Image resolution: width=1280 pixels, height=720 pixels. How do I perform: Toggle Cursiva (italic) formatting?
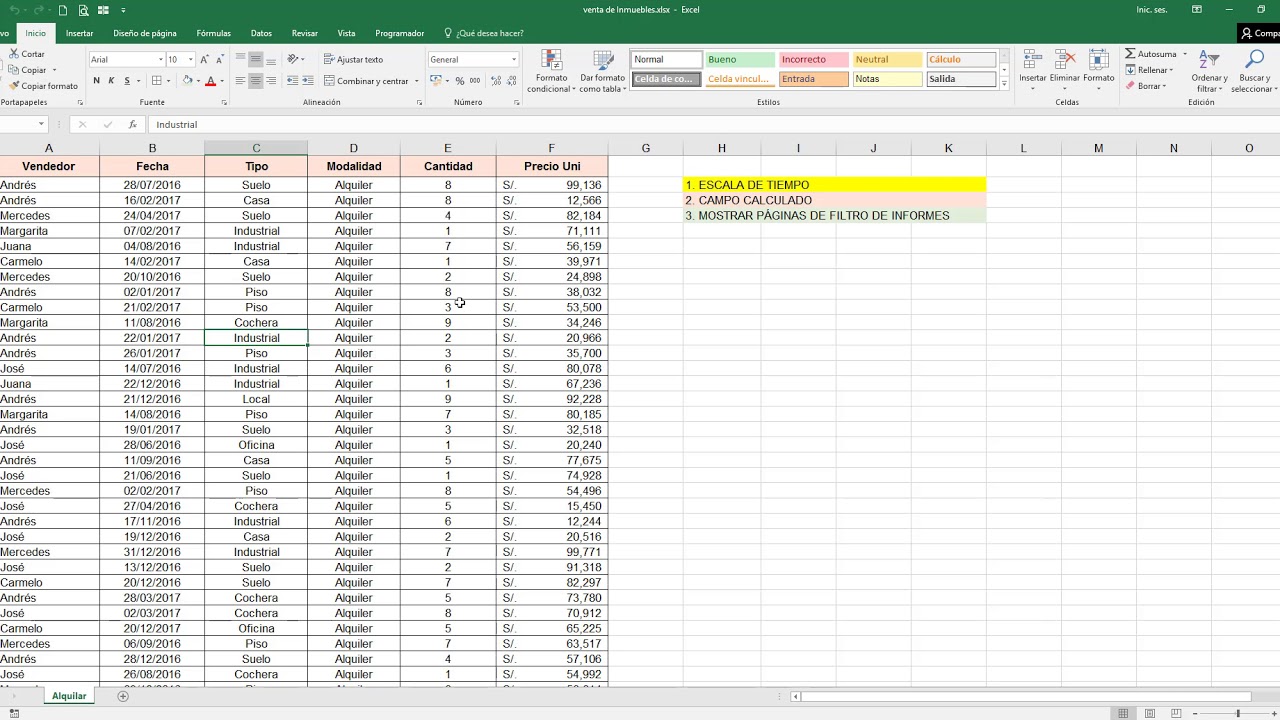tap(111, 81)
